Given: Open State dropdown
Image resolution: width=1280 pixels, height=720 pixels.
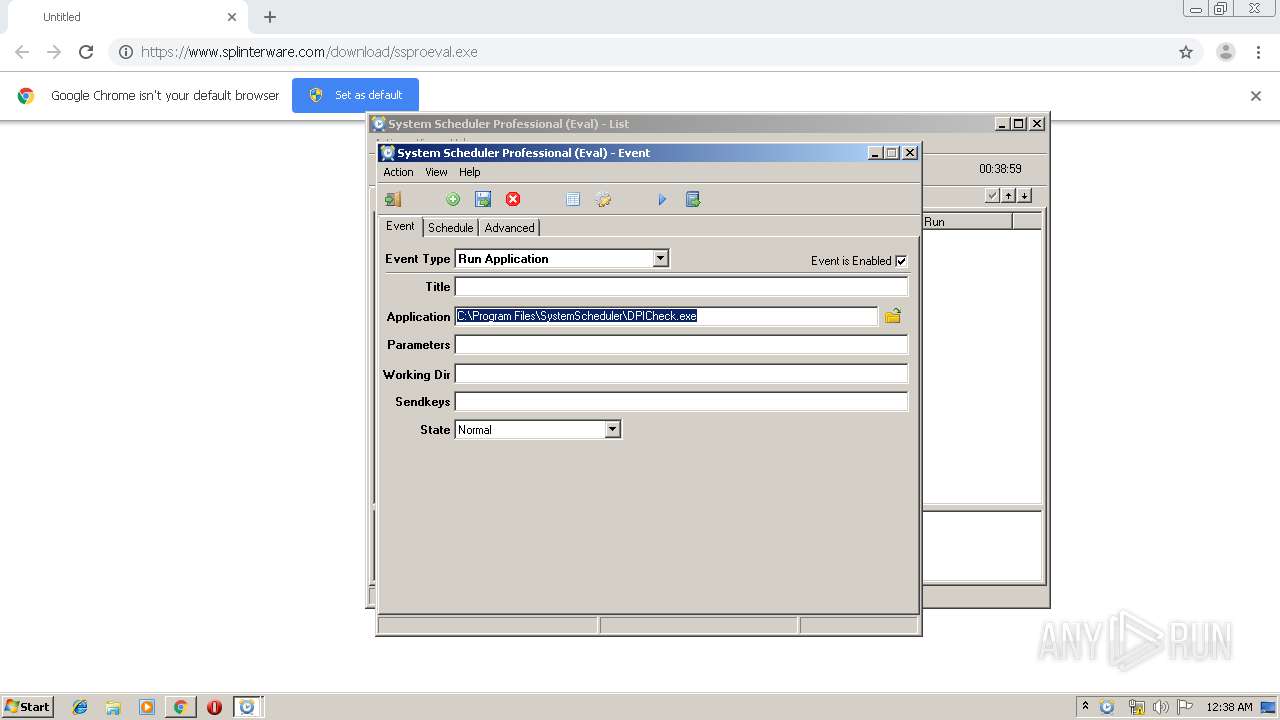Looking at the screenshot, I should tap(613, 429).
